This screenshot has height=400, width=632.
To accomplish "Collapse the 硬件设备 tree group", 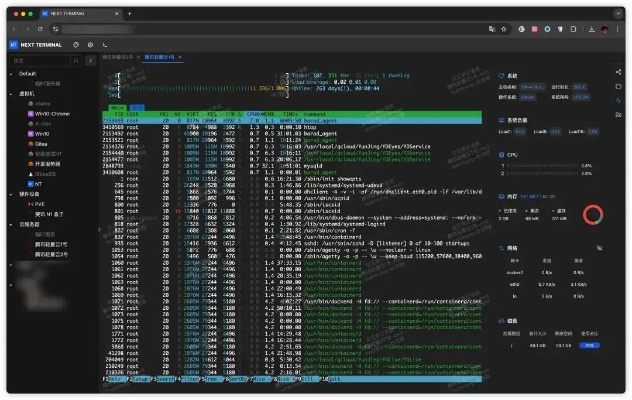I will click(x=12, y=192).
